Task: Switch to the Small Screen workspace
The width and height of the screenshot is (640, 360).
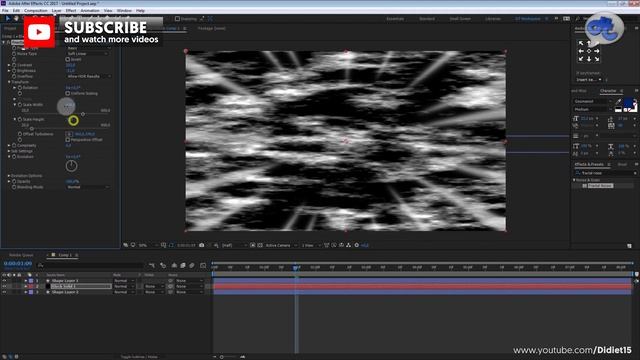Action: 460,19
